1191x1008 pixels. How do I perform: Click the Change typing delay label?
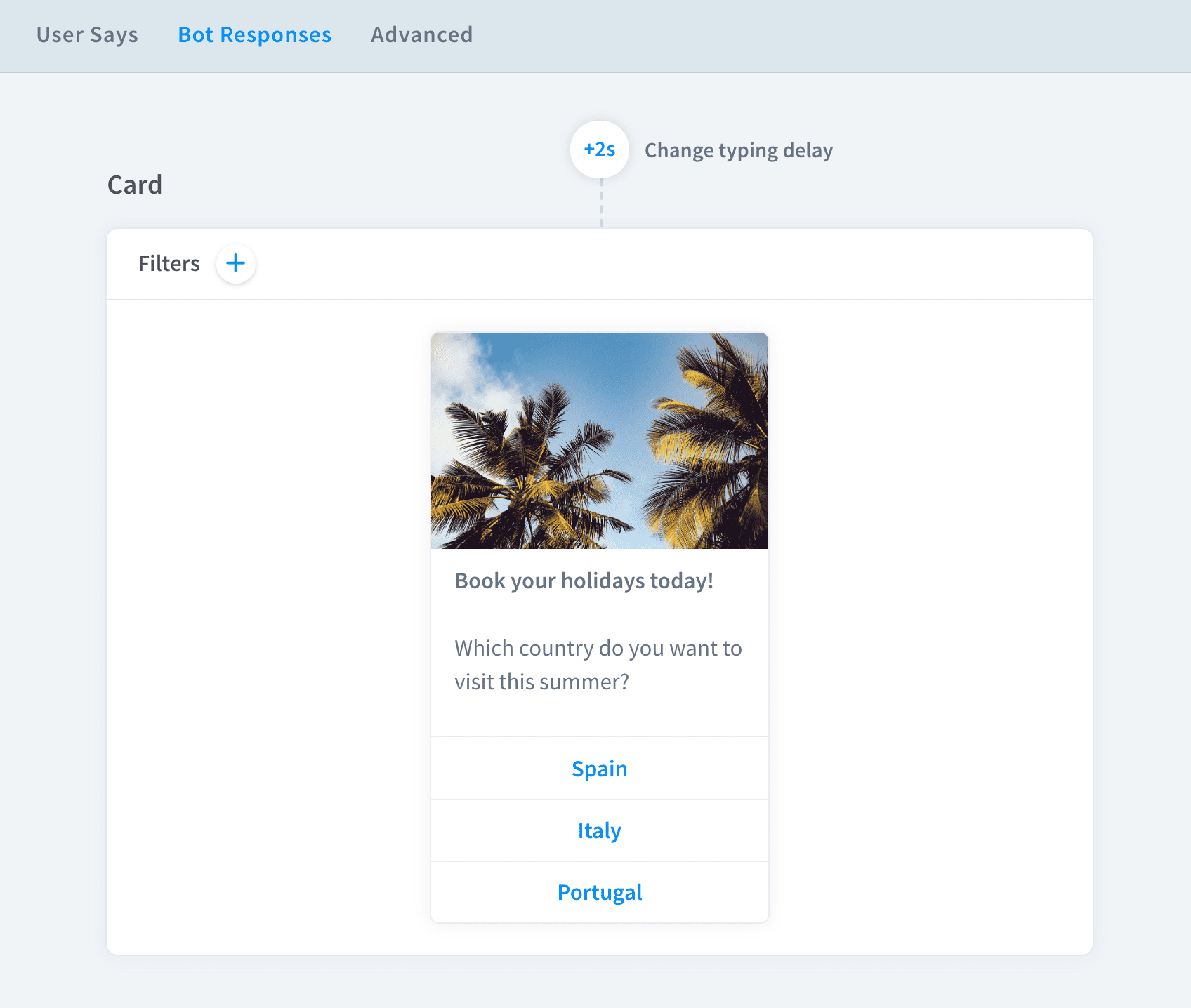(739, 150)
